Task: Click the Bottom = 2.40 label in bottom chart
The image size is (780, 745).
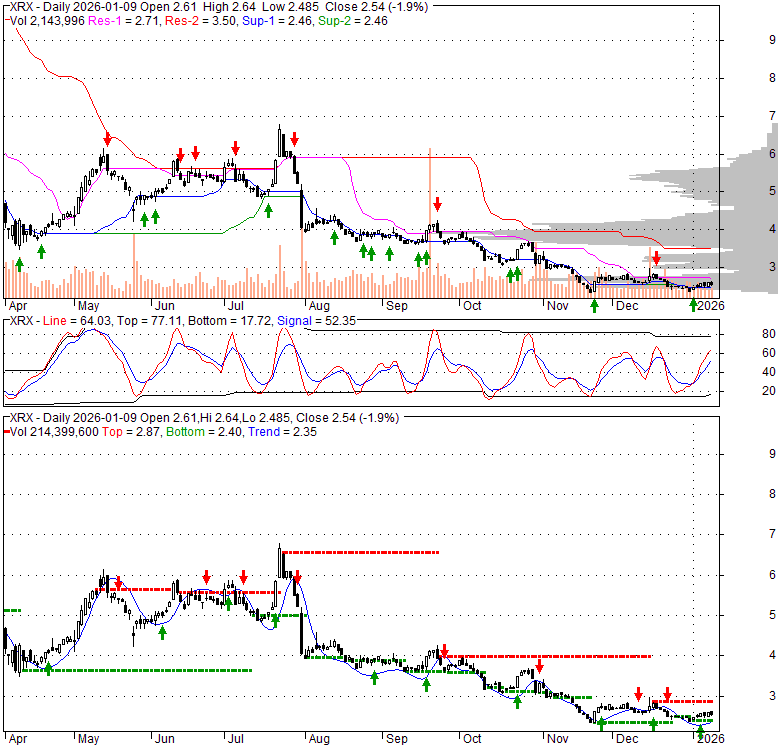Action: coord(204,432)
